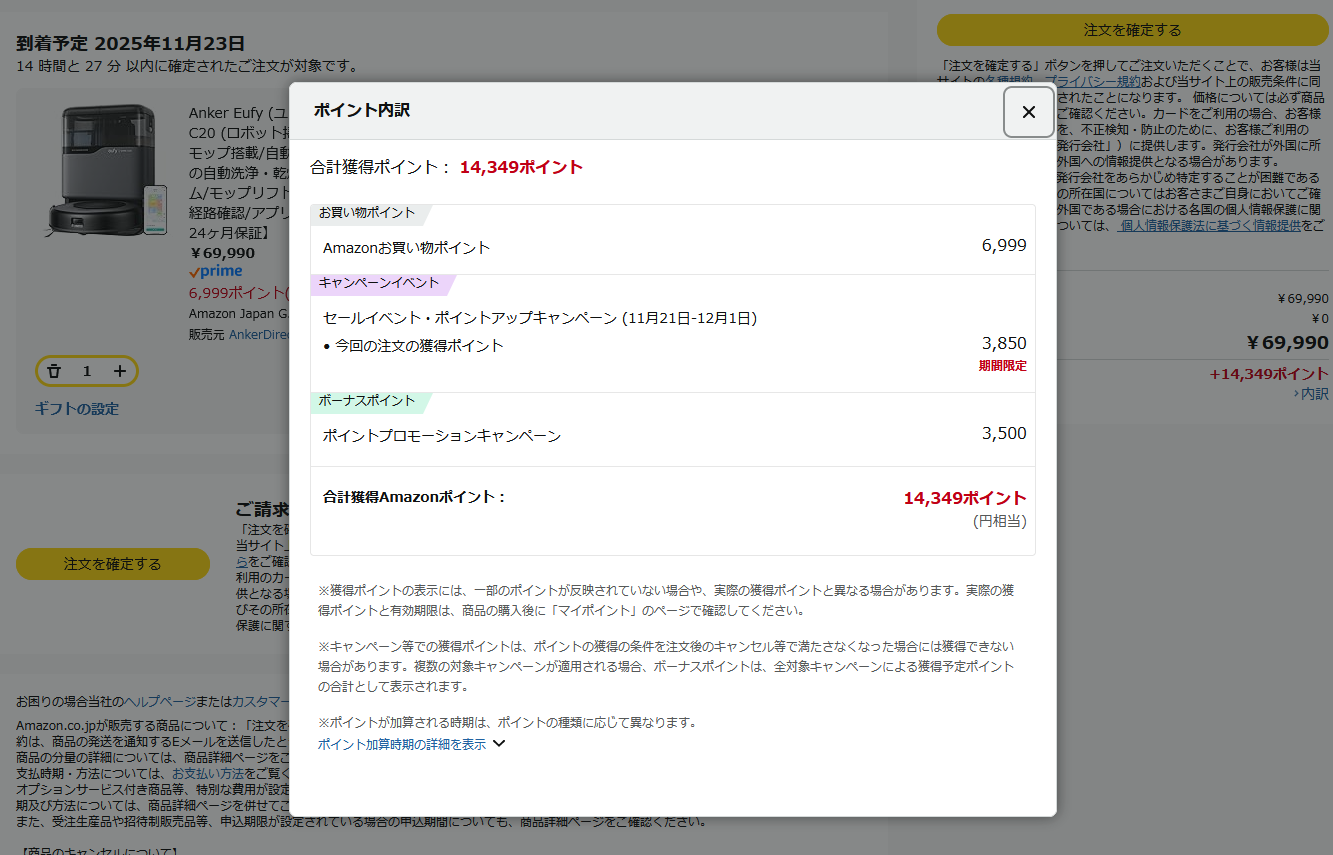Click the Anker Eufy product title text
This screenshot has height=855, width=1333.
click(238, 113)
